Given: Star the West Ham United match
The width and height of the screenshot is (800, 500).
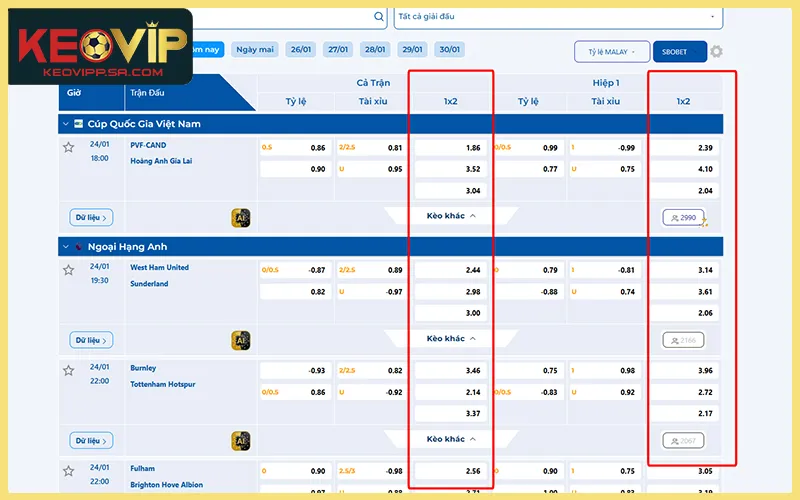Looking at the screenshot, I should pos(68,270).
